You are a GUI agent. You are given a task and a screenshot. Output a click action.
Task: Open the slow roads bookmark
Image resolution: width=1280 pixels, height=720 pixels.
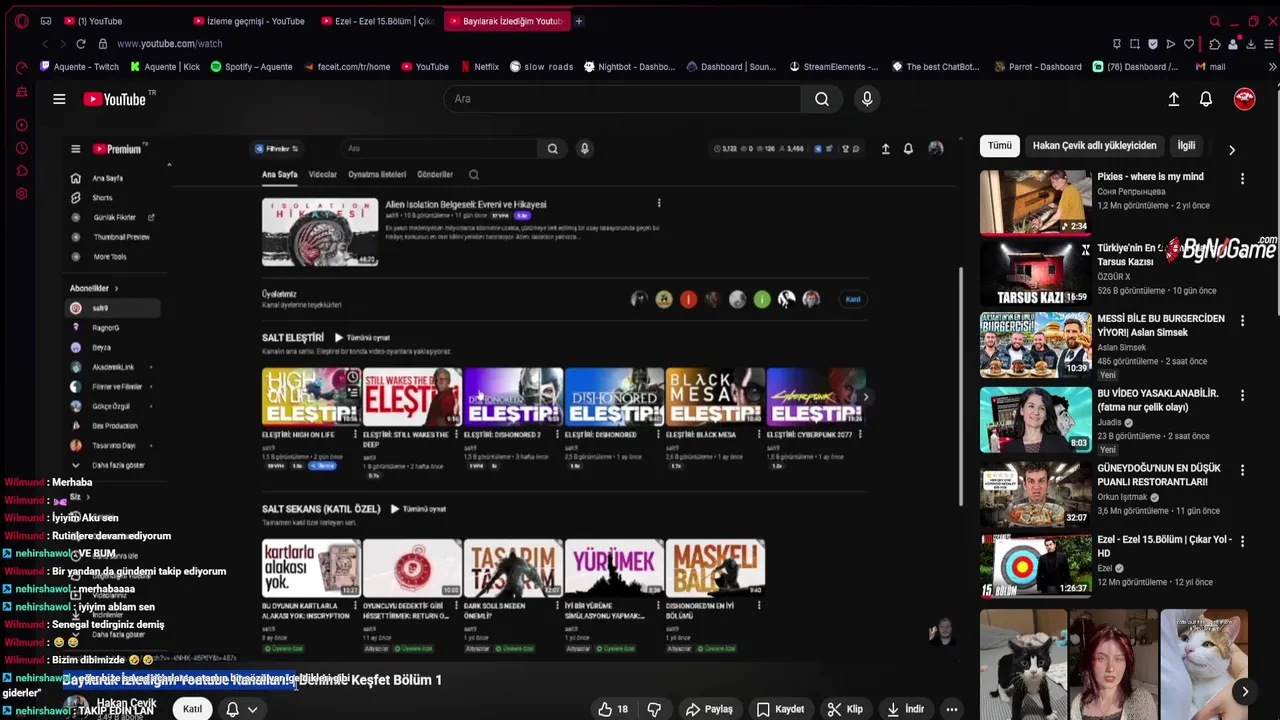pyautogui.click(x=541, y=67)
